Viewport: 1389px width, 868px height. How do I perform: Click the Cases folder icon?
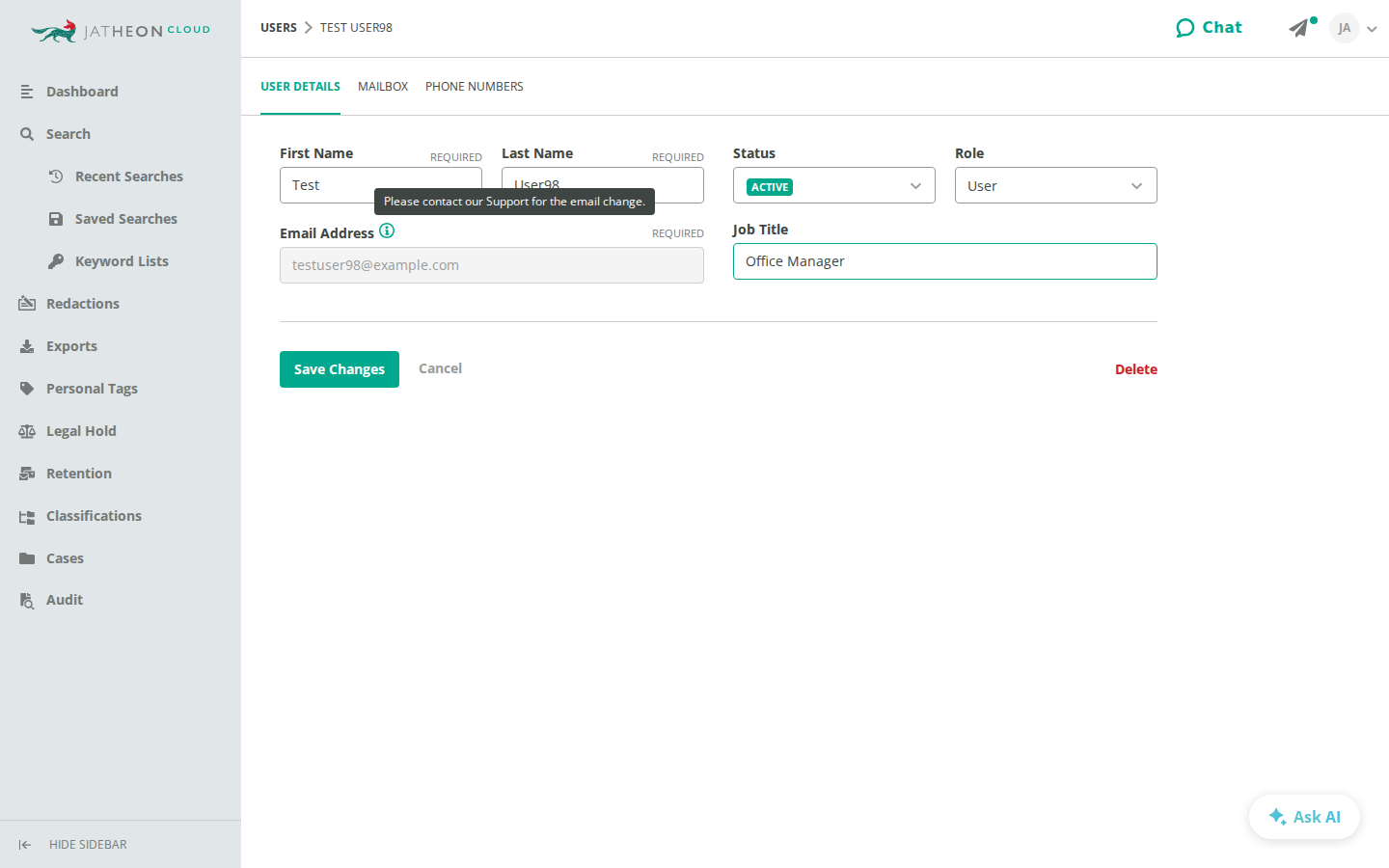pos(27,558)
